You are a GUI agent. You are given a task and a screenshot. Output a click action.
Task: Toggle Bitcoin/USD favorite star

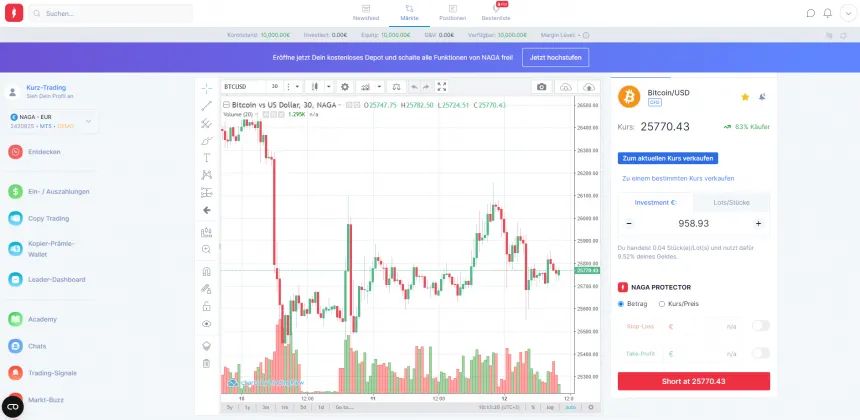(x=745, y=97)
